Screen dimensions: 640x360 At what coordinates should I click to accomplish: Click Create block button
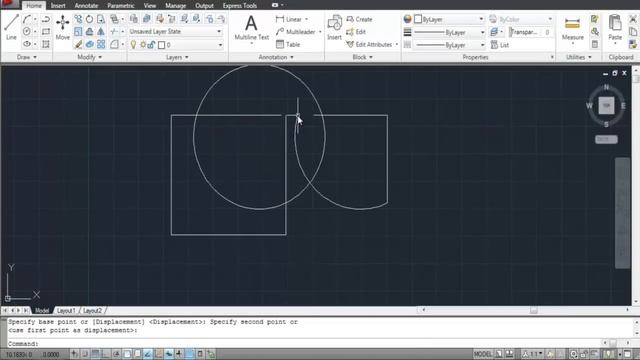[359, 19]
